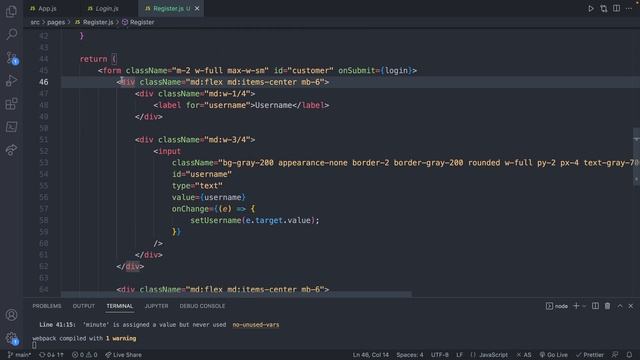Open the feedback icon in status bar
640x360 pixels.
coord(615,355)
